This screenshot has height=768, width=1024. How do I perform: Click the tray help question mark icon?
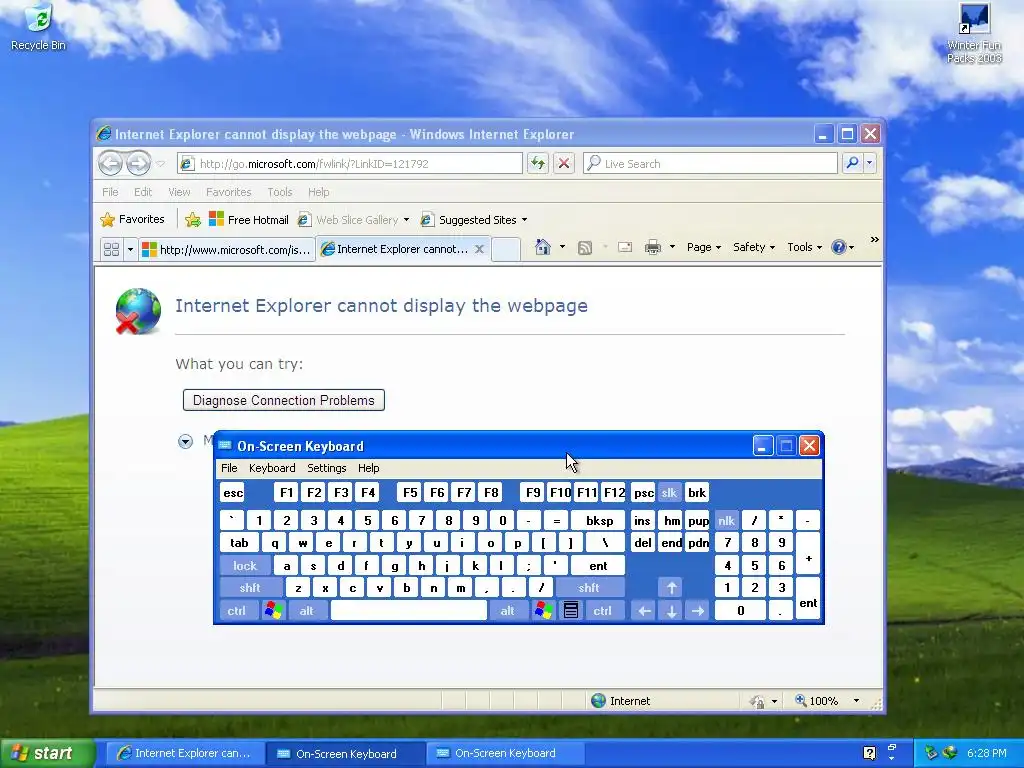(869, 753)
